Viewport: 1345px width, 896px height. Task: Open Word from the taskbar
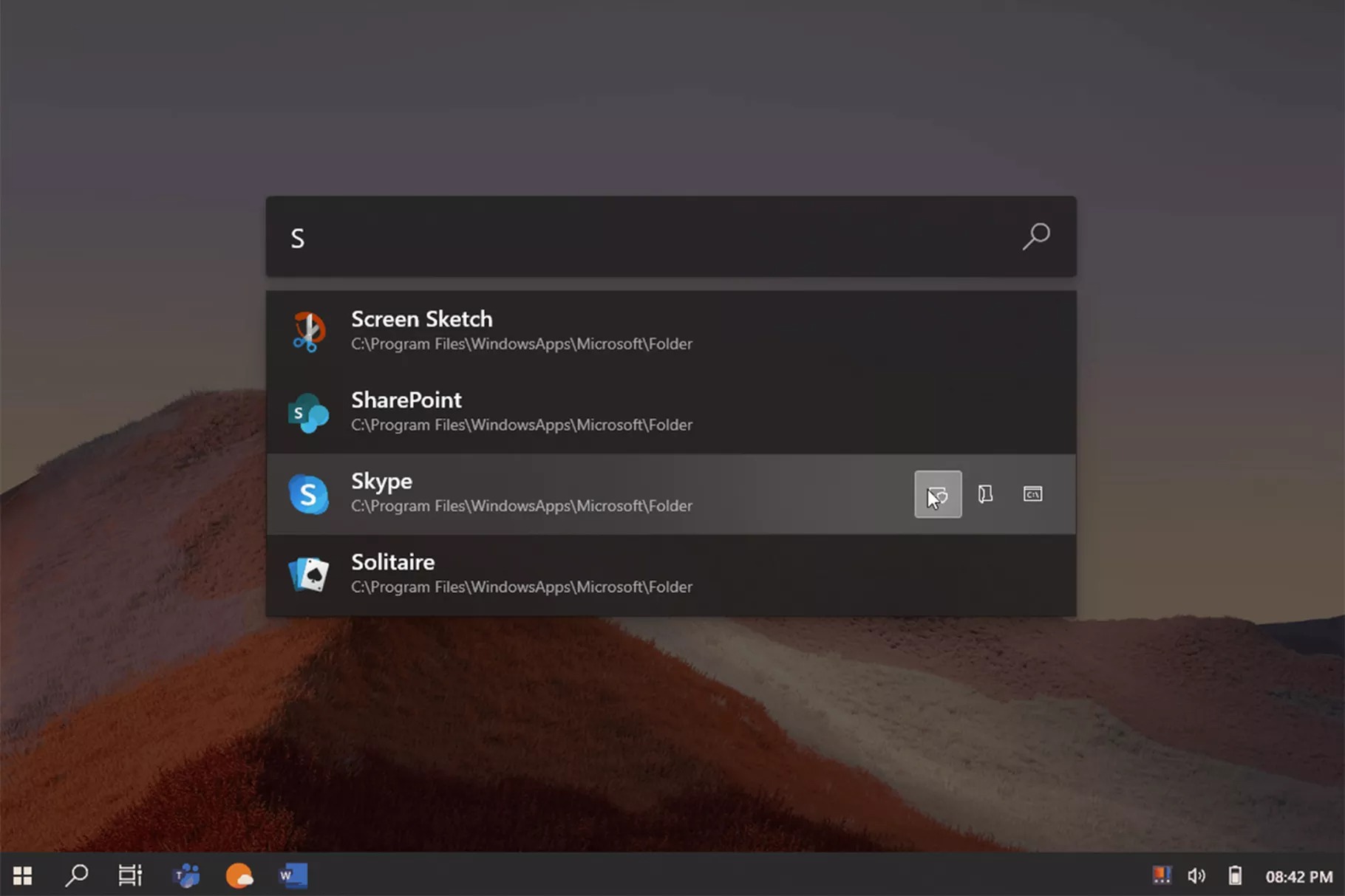tap(293, 875)
